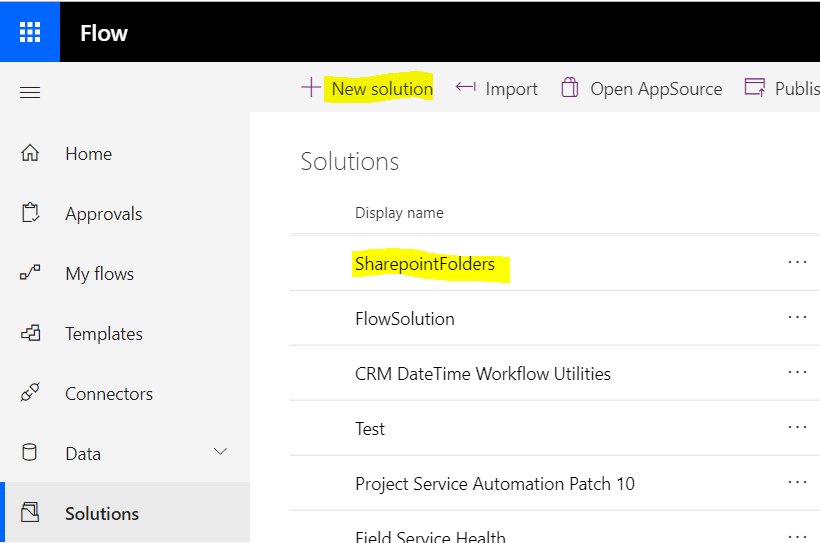Screen dimensions: 820x543
Task: Sort by the Display name column header
Action: click(x=399, y=213)
